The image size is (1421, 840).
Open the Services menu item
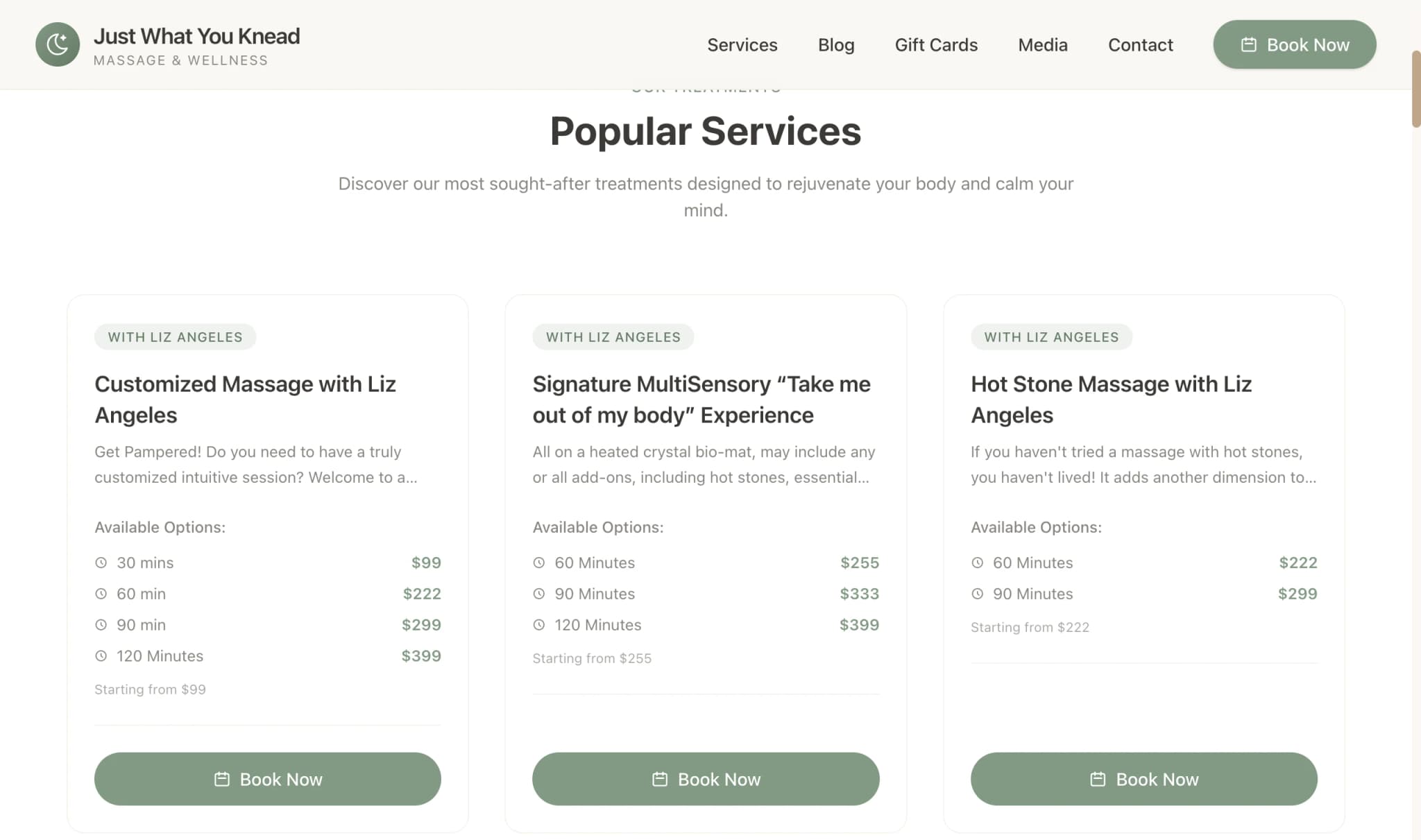pos(742,44)
